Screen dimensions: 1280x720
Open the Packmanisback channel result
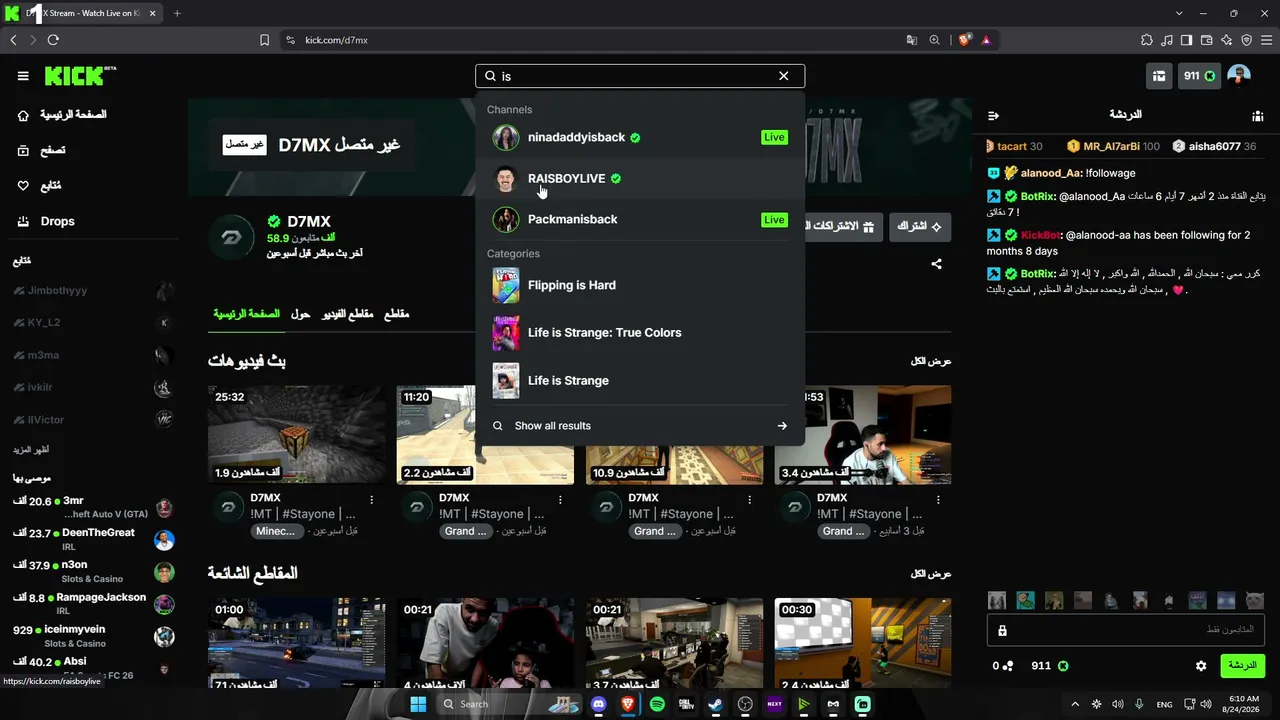coord(640,219)
